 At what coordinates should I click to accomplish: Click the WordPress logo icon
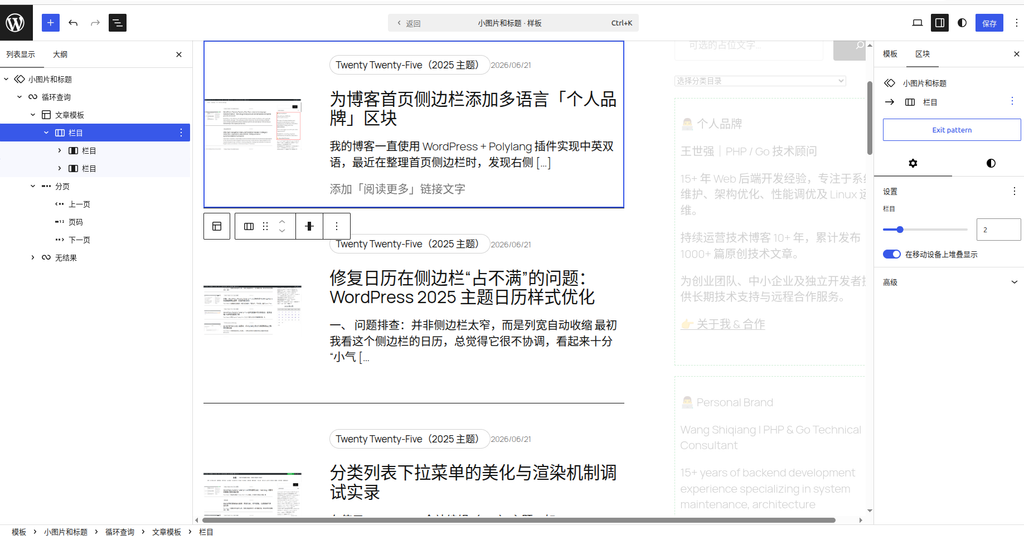(16, 23)
